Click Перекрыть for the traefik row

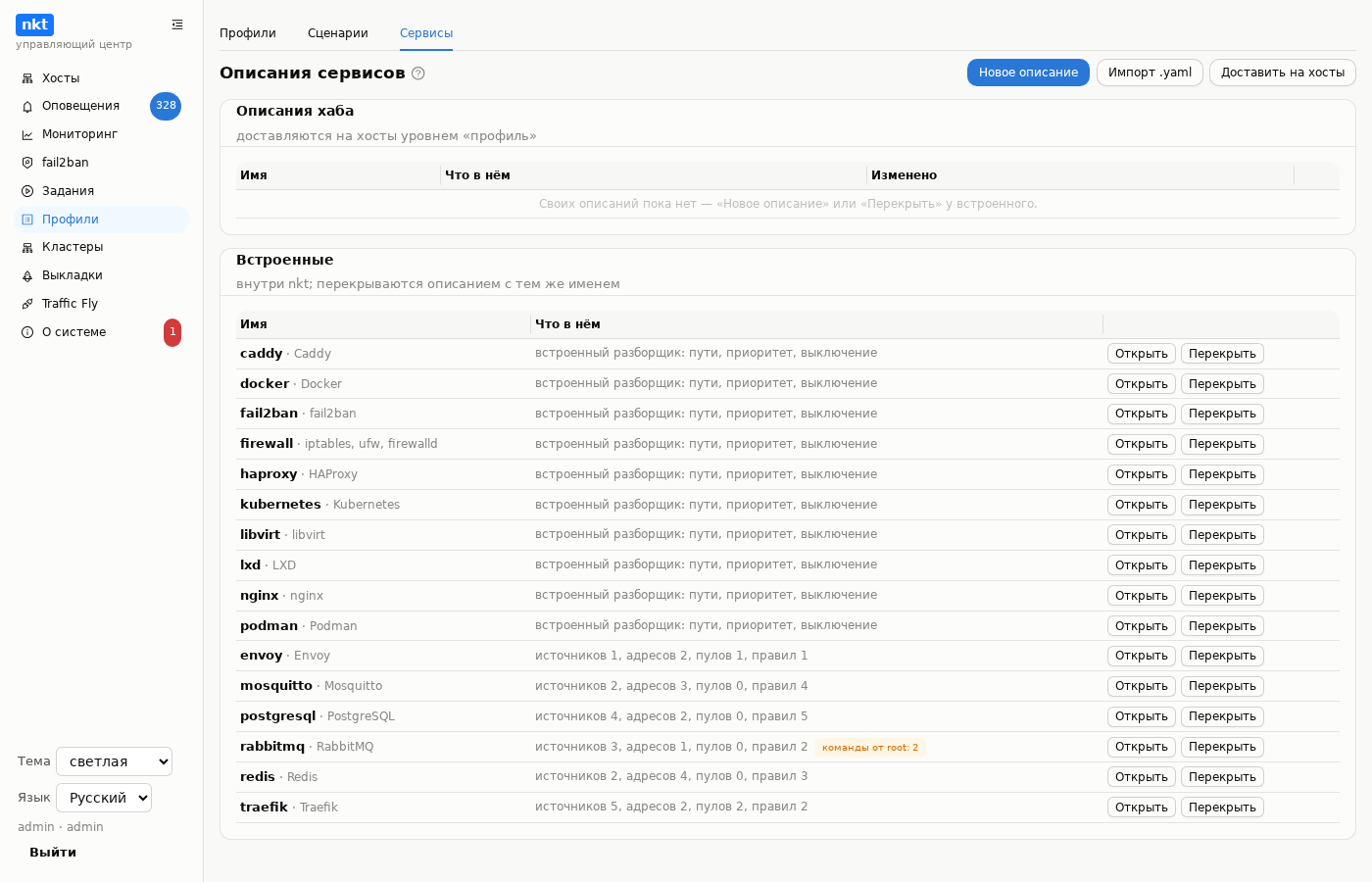coord(1222,808)
